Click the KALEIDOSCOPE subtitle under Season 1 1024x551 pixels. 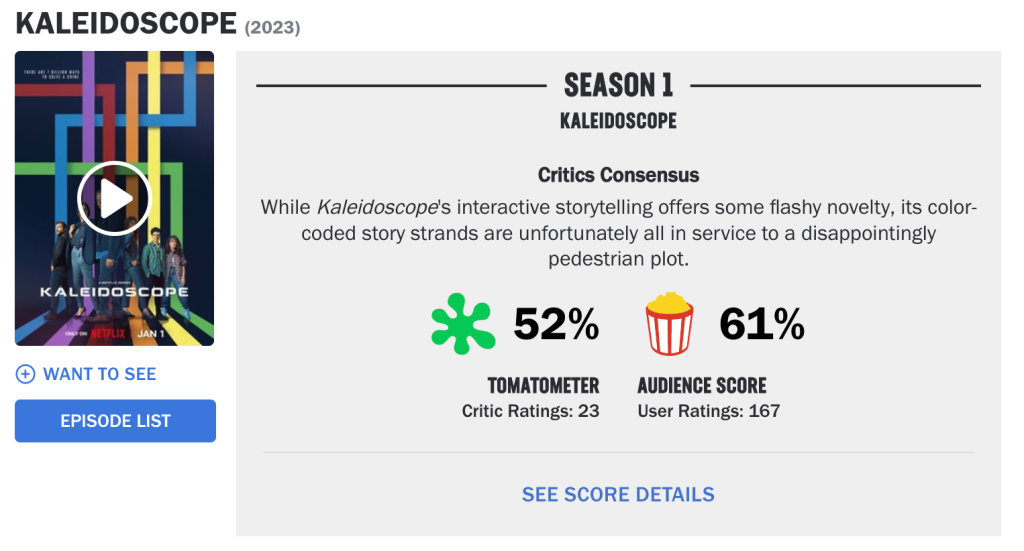tap(618, 121)
